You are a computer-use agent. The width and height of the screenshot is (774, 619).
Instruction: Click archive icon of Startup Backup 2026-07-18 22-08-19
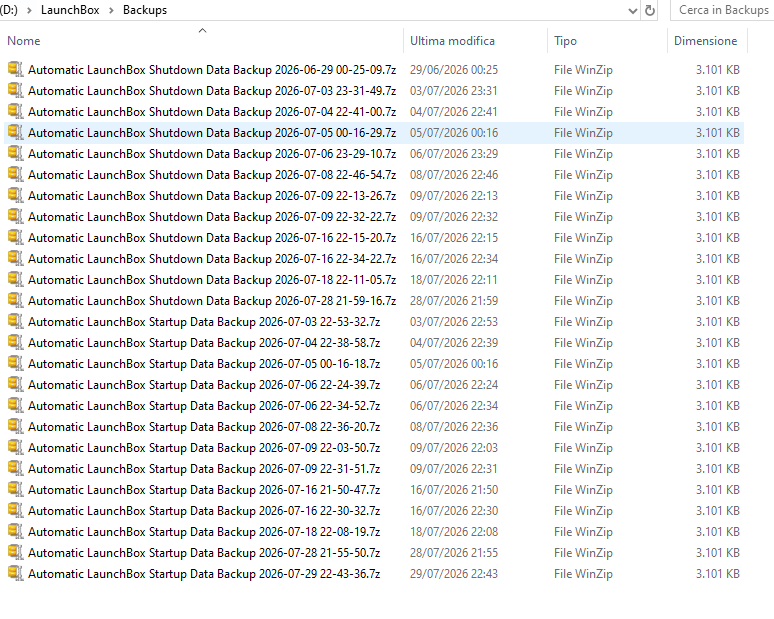[15, 531]
